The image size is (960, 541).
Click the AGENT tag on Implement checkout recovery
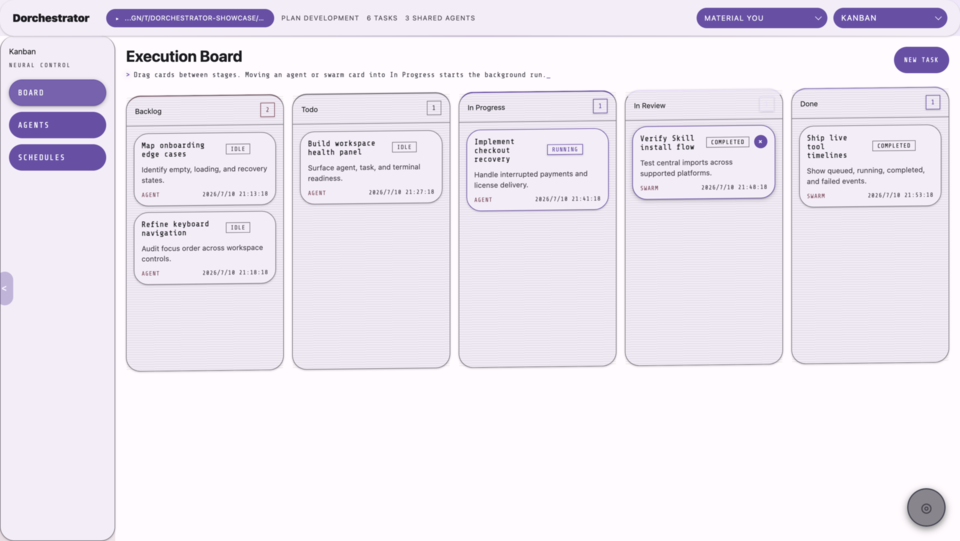click(483, 200)
